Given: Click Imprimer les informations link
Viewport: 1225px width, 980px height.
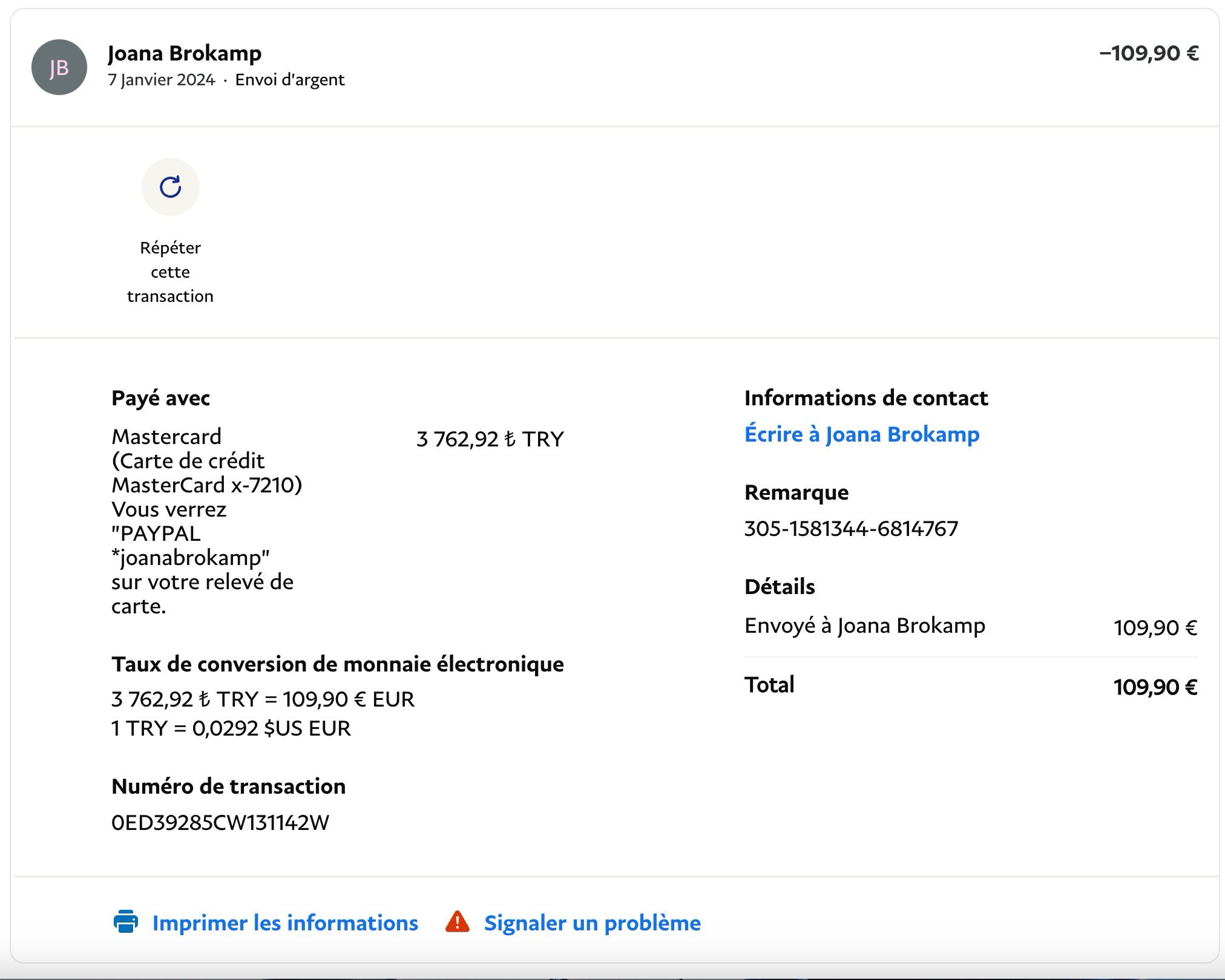Looking at the screenshot, I should [x=284, y=923].
